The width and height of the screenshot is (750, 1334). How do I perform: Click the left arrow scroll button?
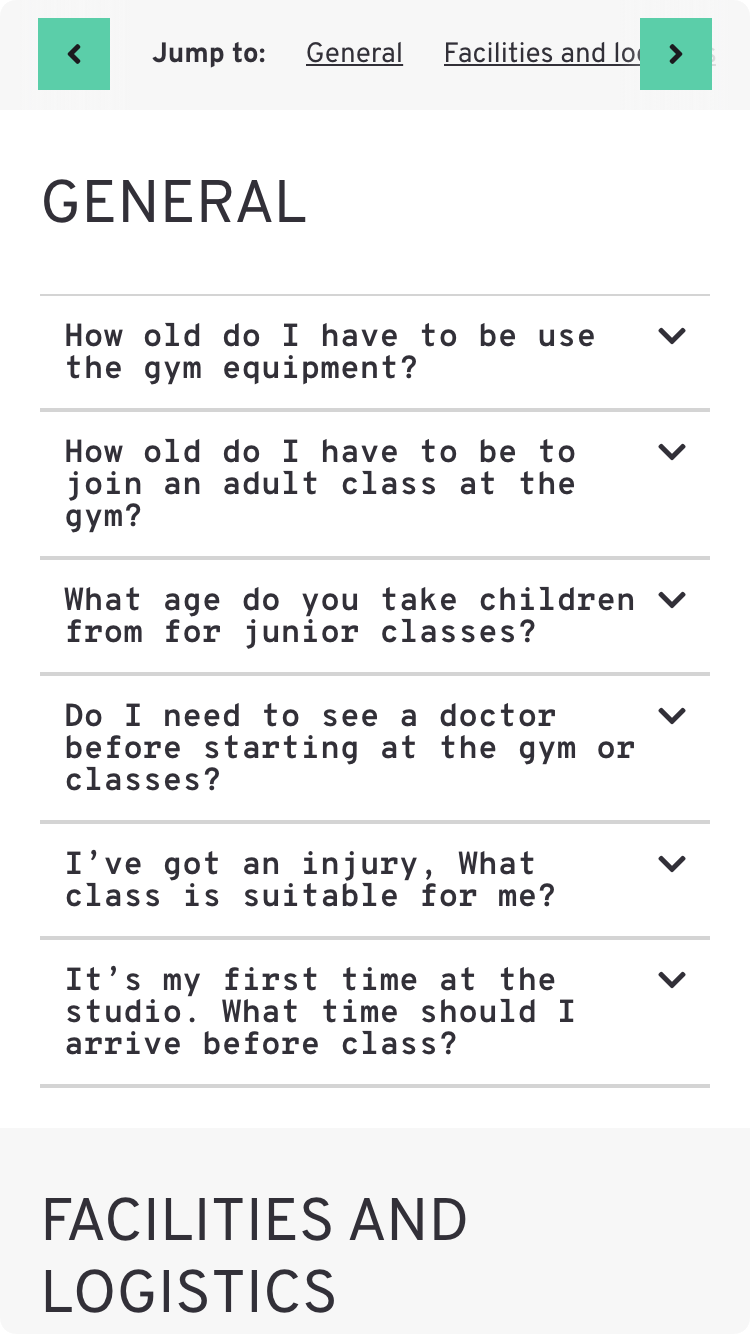click(x=74, y=54)
